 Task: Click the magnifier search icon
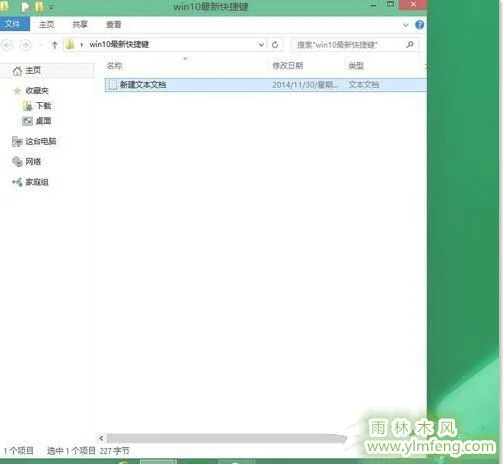(x=410, y=44)
